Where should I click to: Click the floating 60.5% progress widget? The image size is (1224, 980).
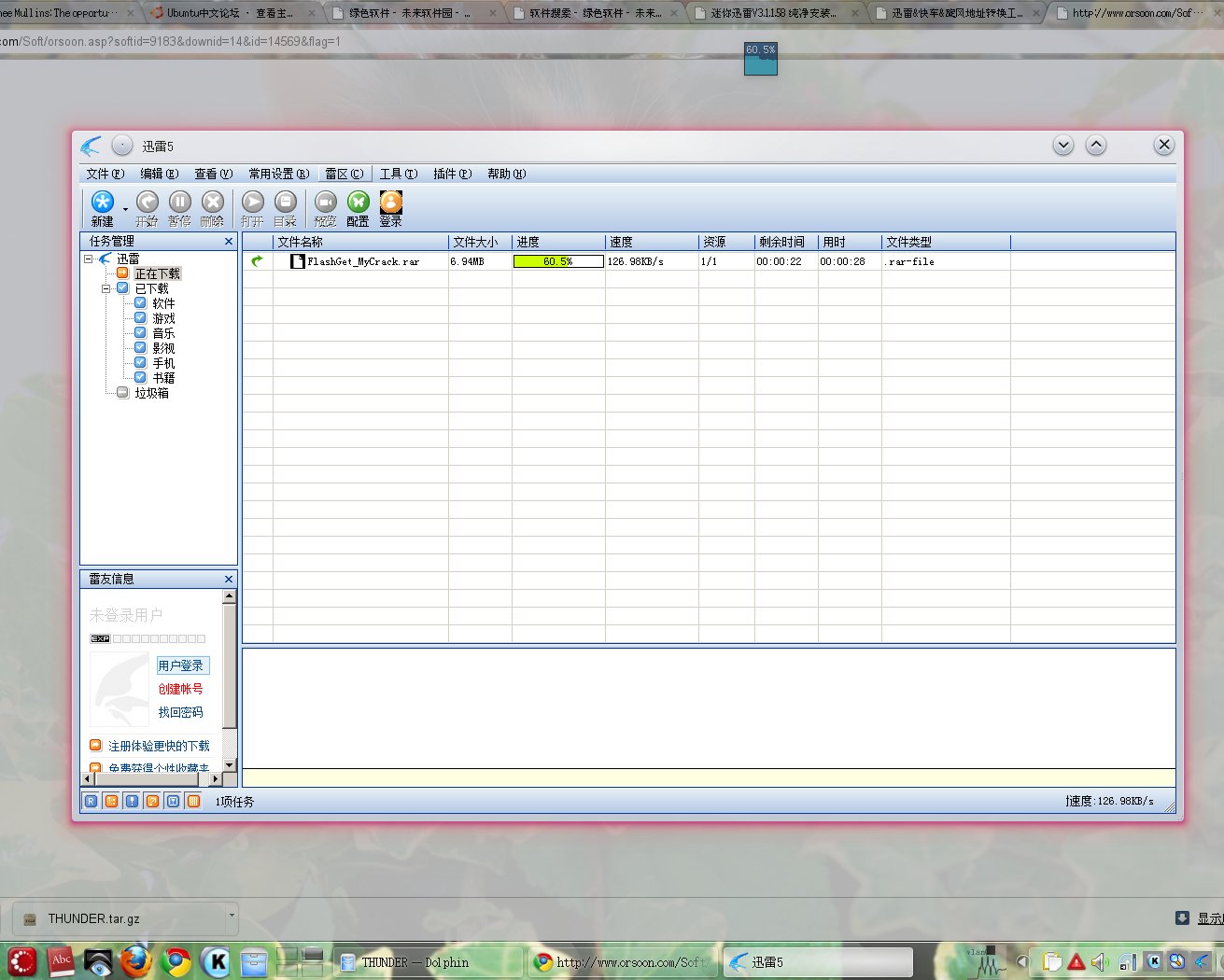(761, 59)
